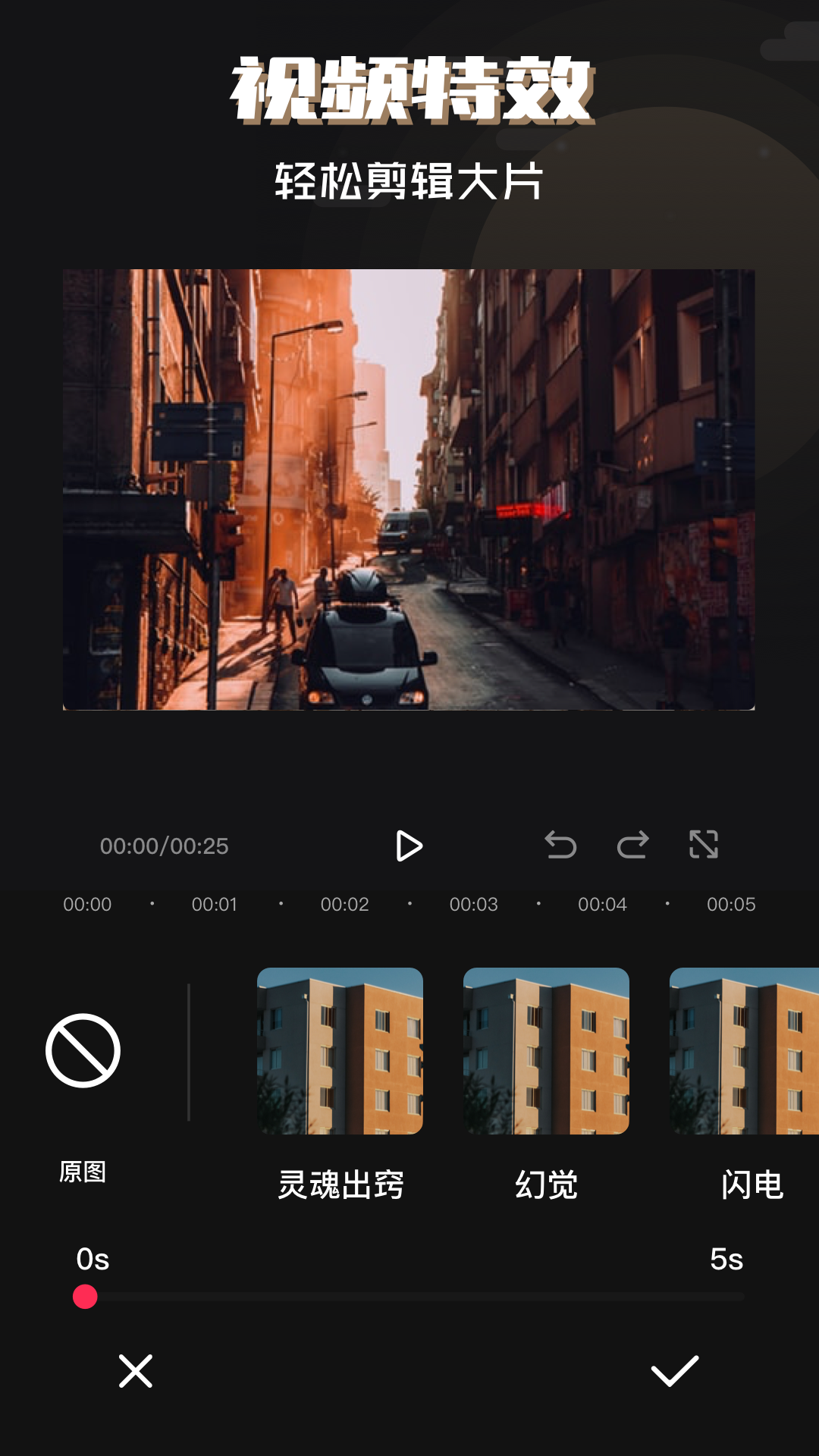This screenshot has height=1456, width=819.
Task: Redo the last action
Action: click(x=632, y=845)
